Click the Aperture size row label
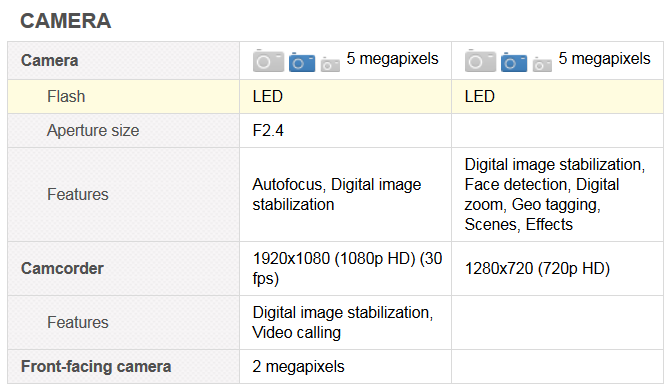 [93, 130]
